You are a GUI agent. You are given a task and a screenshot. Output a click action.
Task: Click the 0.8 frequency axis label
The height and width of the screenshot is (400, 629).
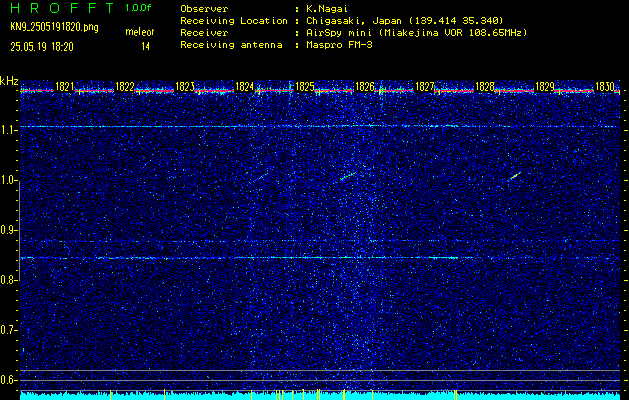pos(8,280)
